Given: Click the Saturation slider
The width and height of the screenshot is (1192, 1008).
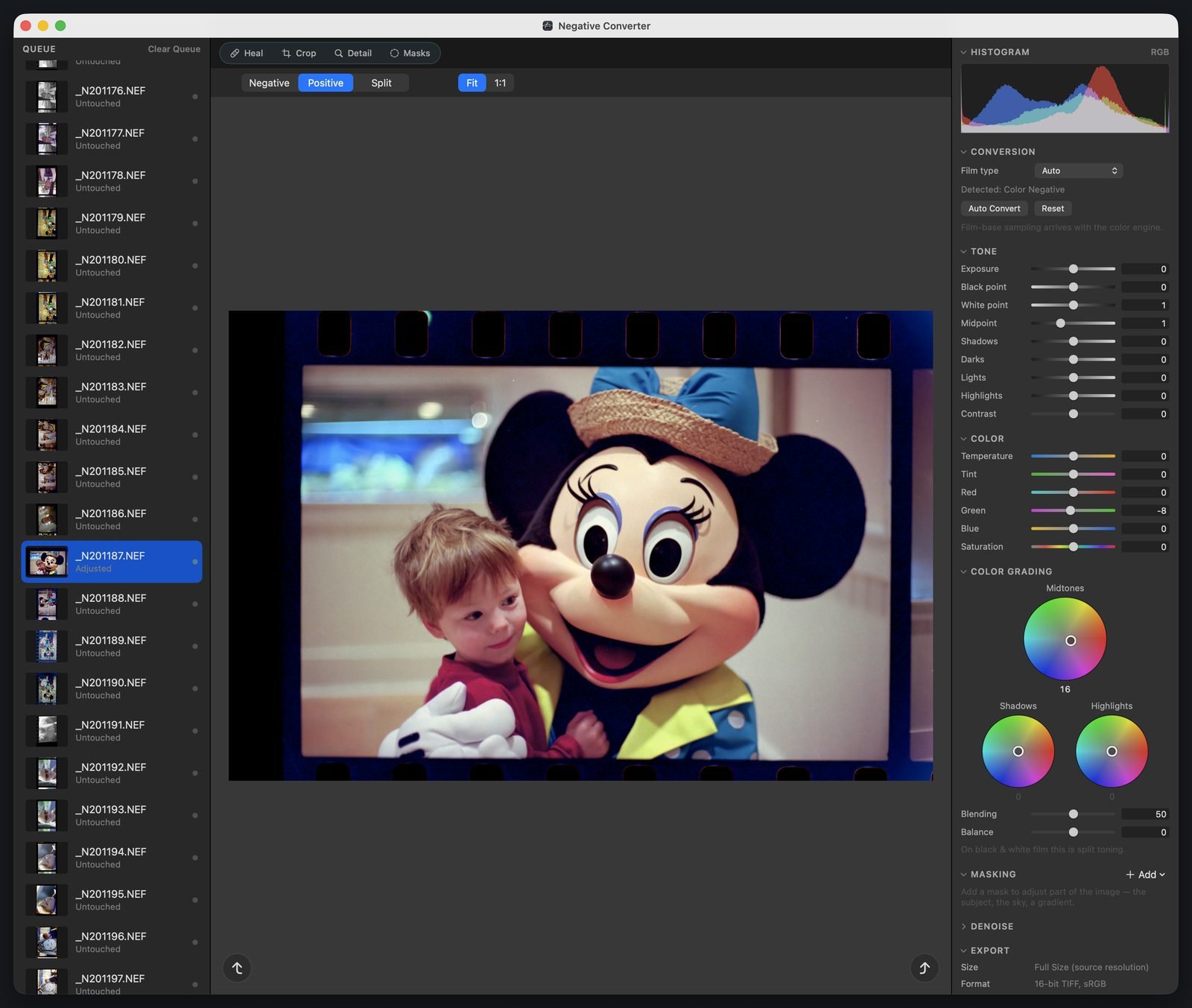Looking at the screenshot, I should click(x=1073, y=547).
